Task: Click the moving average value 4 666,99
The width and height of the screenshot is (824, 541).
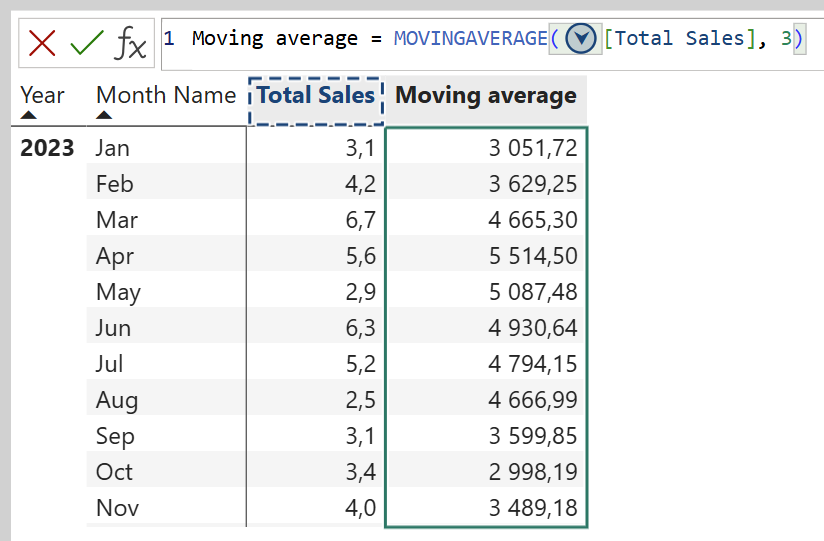Action: (x=533, y=401)
